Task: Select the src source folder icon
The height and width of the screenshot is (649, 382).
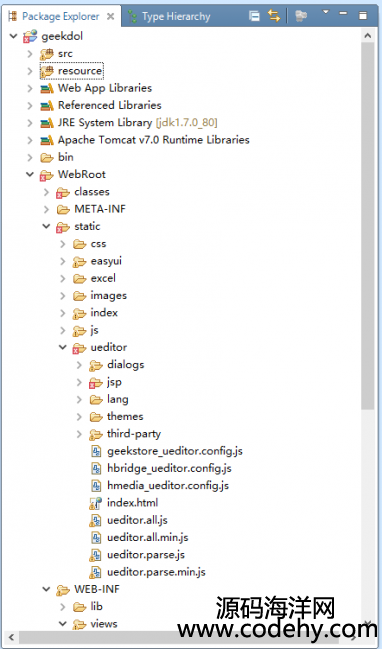Action: [47, 54]
